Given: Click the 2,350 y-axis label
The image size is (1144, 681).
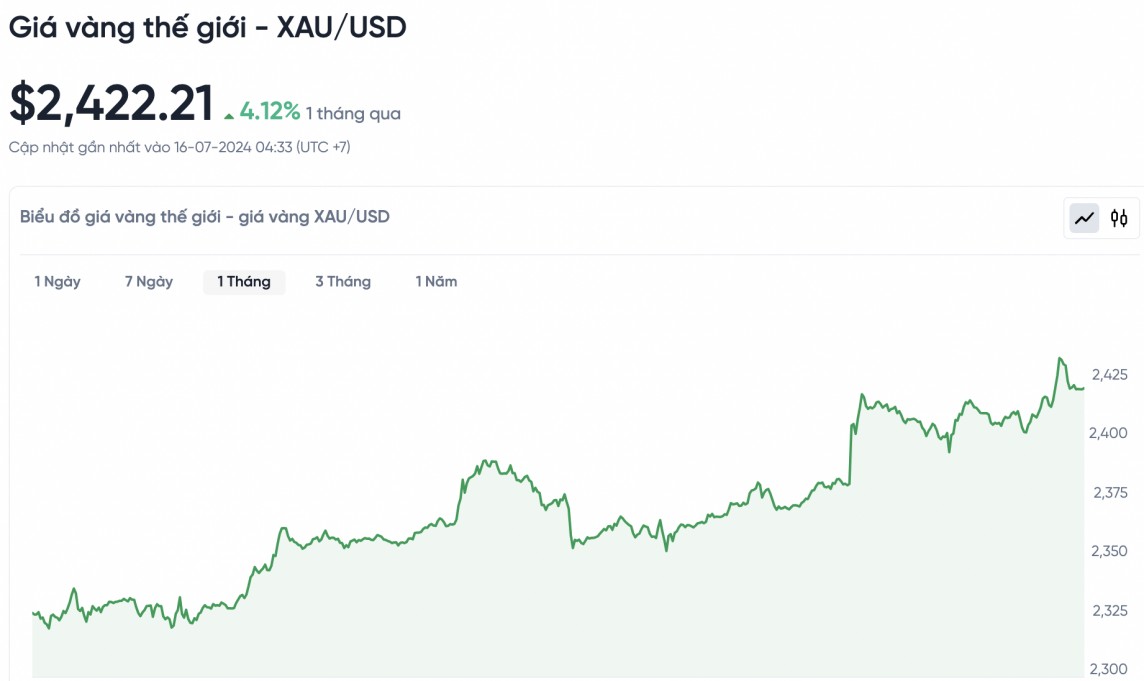Looking at the screenshot, I should [1109, 551].
